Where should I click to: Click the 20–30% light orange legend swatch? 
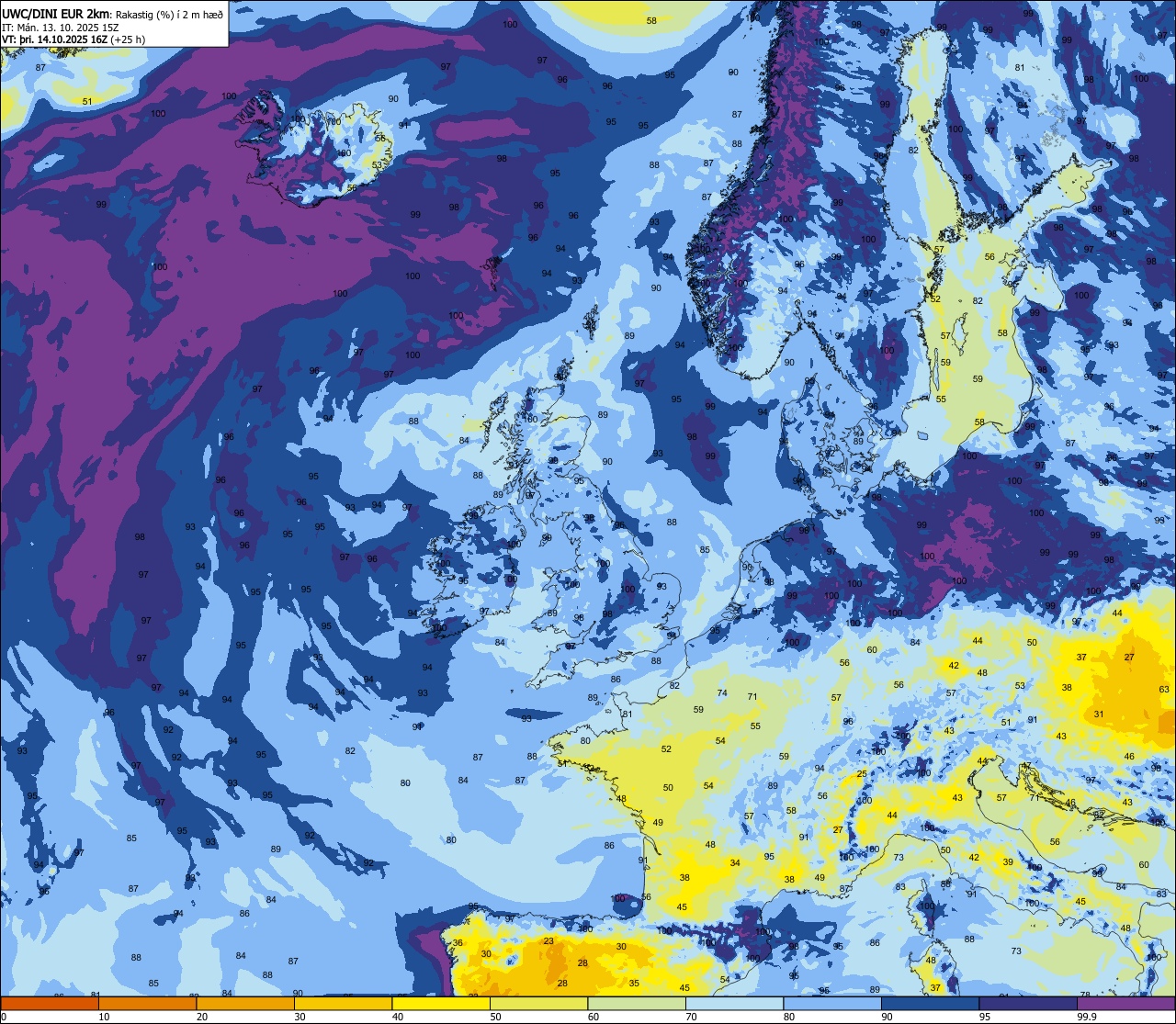[x=245, y=1004]
